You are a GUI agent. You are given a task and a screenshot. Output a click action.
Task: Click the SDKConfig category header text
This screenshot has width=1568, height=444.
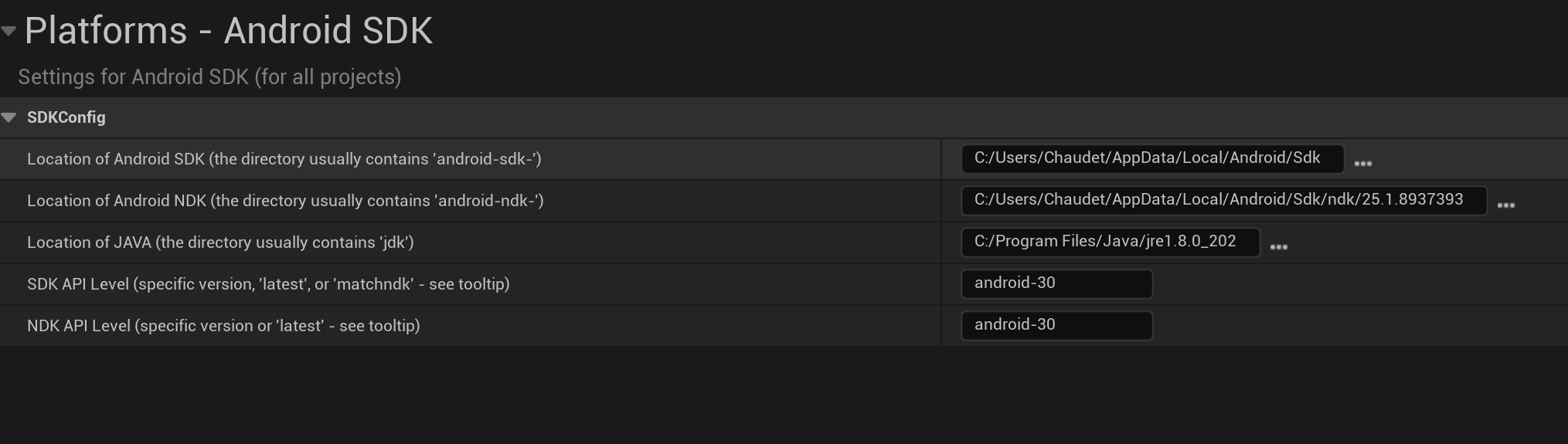[66, 117]
